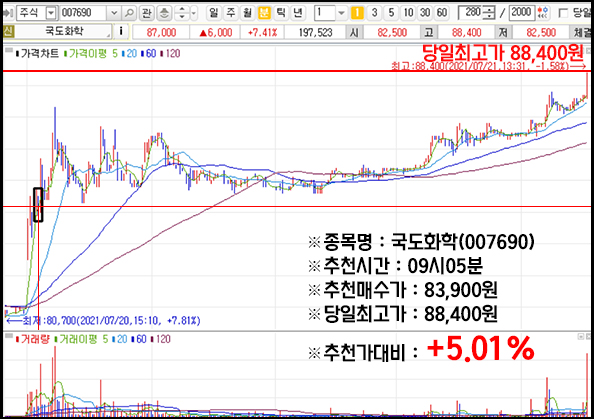Adjust the 280 bar count stepper arrows
This screenshot has height=419, width=594.
pos(490,13)
